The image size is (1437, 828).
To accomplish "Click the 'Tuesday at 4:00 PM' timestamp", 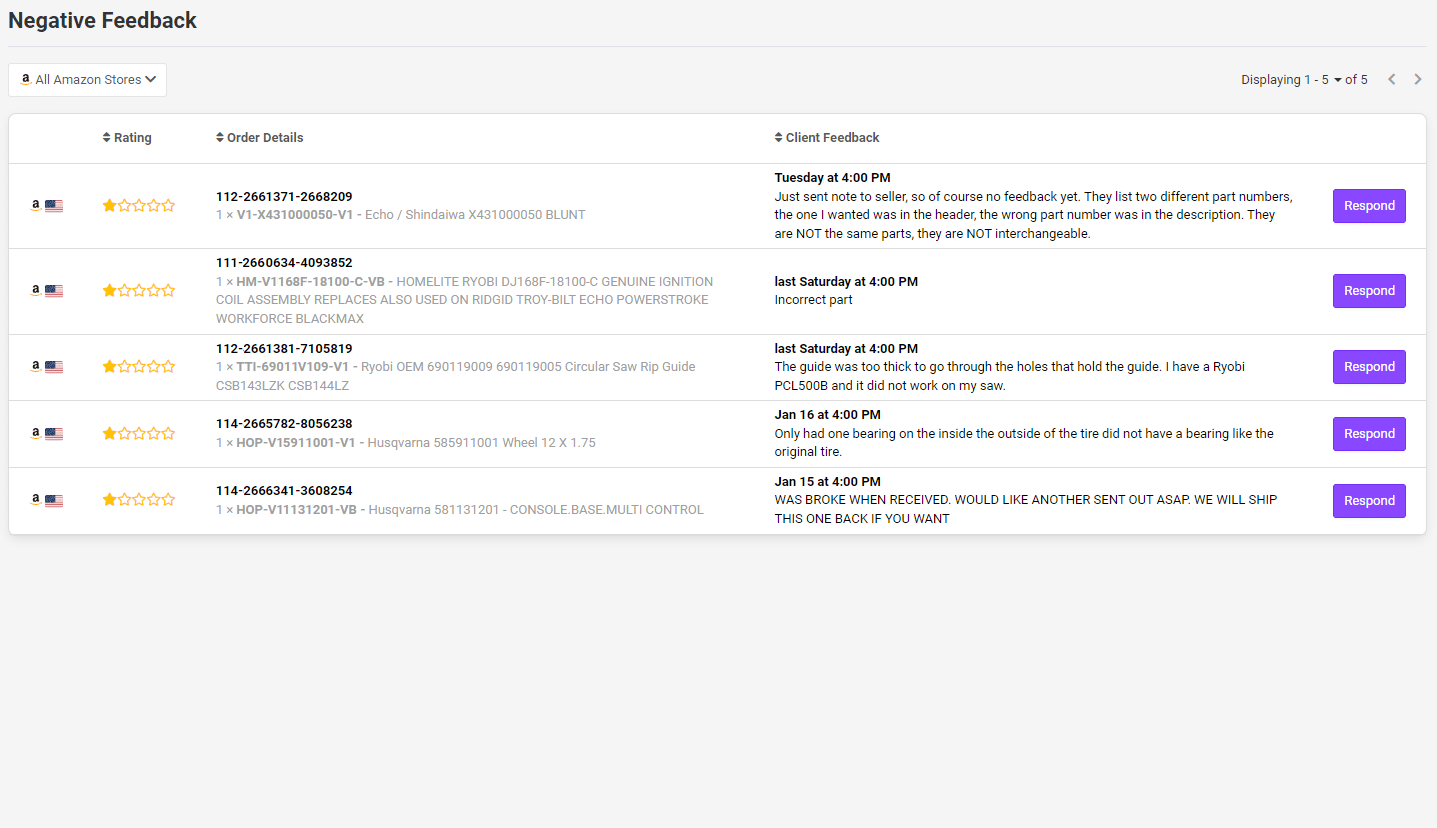I will click(832, 178).
